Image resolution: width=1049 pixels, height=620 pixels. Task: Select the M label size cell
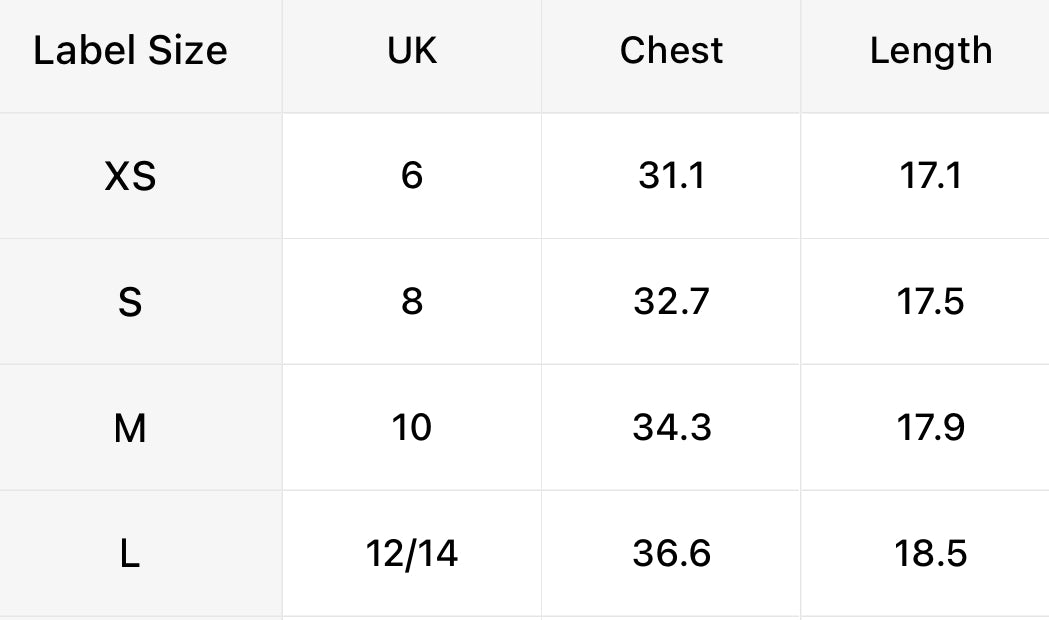pyautogui.click(x=130, y=428)
